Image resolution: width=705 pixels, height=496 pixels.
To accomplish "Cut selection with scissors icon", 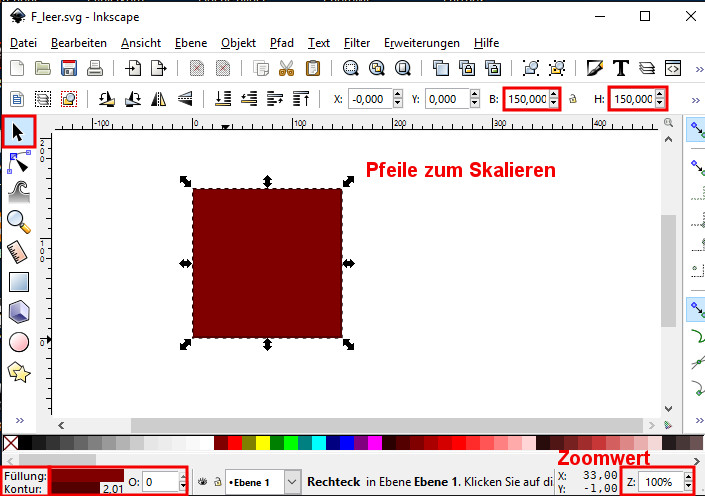I will pos(286,68).
